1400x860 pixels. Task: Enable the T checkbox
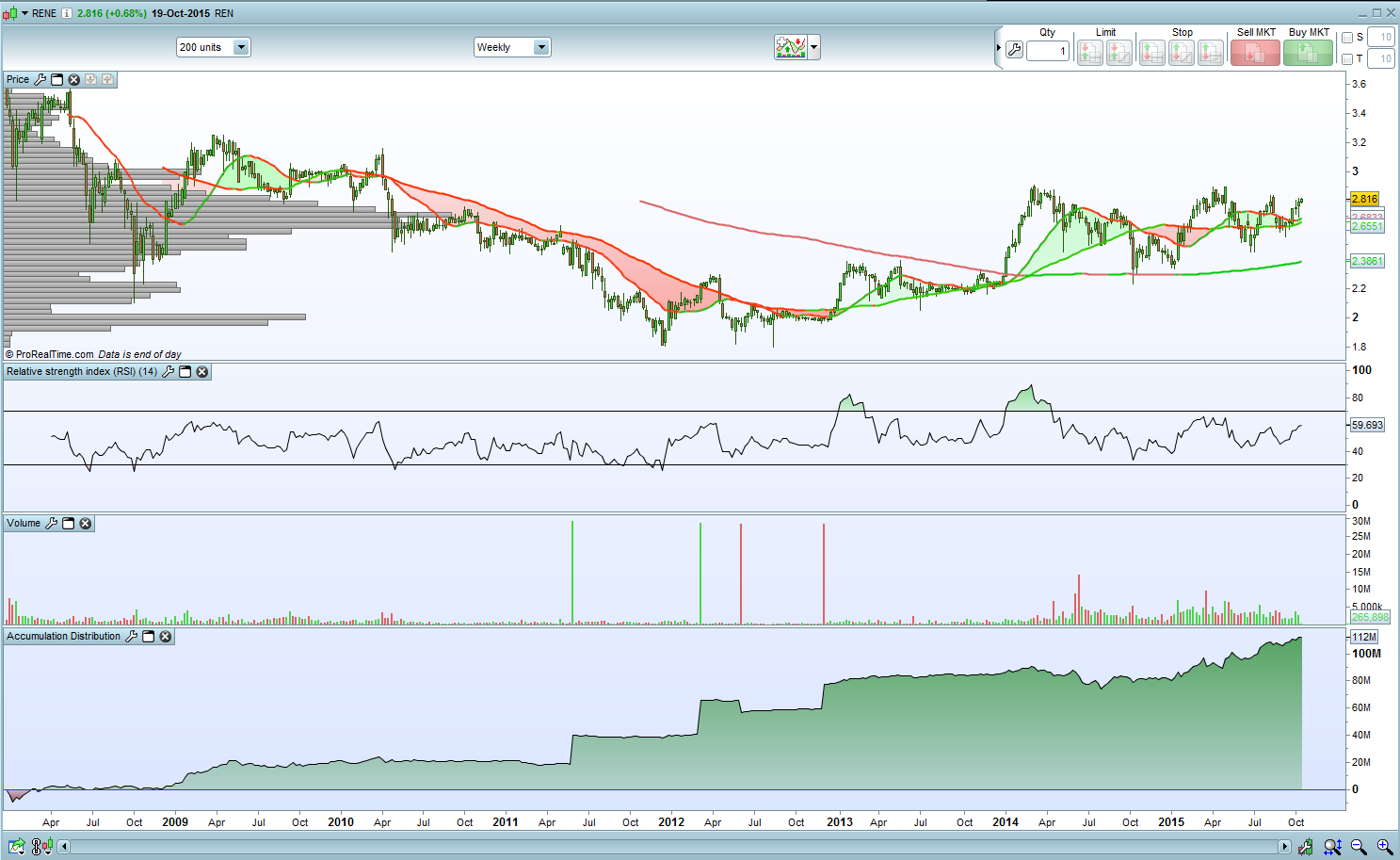[x=1347, y=59]
